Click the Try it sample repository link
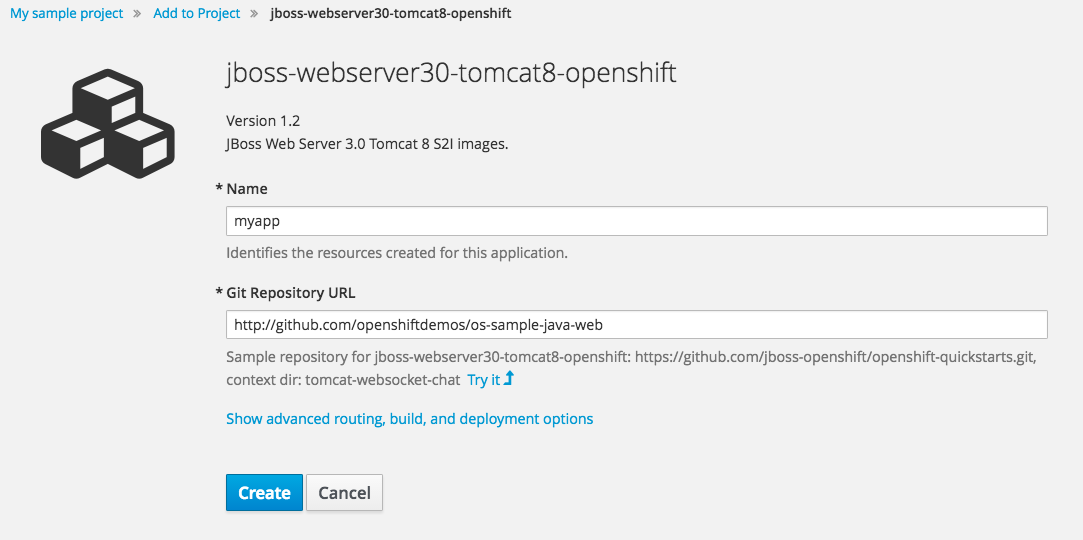 [x=483, y=380]
